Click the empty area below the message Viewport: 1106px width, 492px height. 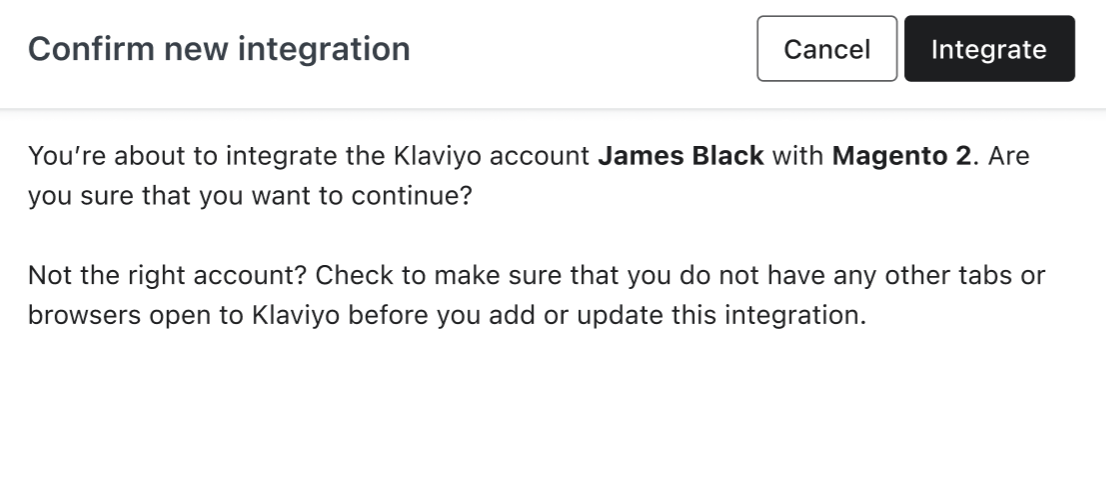click(552, 420)
